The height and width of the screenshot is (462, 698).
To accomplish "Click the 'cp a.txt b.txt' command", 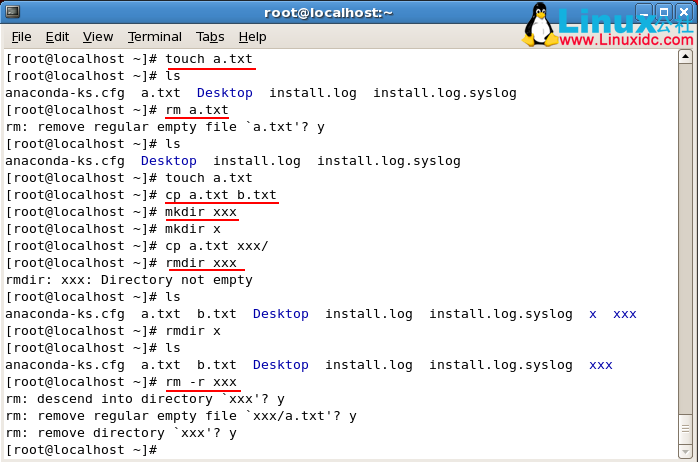I will tap(221, 195).
